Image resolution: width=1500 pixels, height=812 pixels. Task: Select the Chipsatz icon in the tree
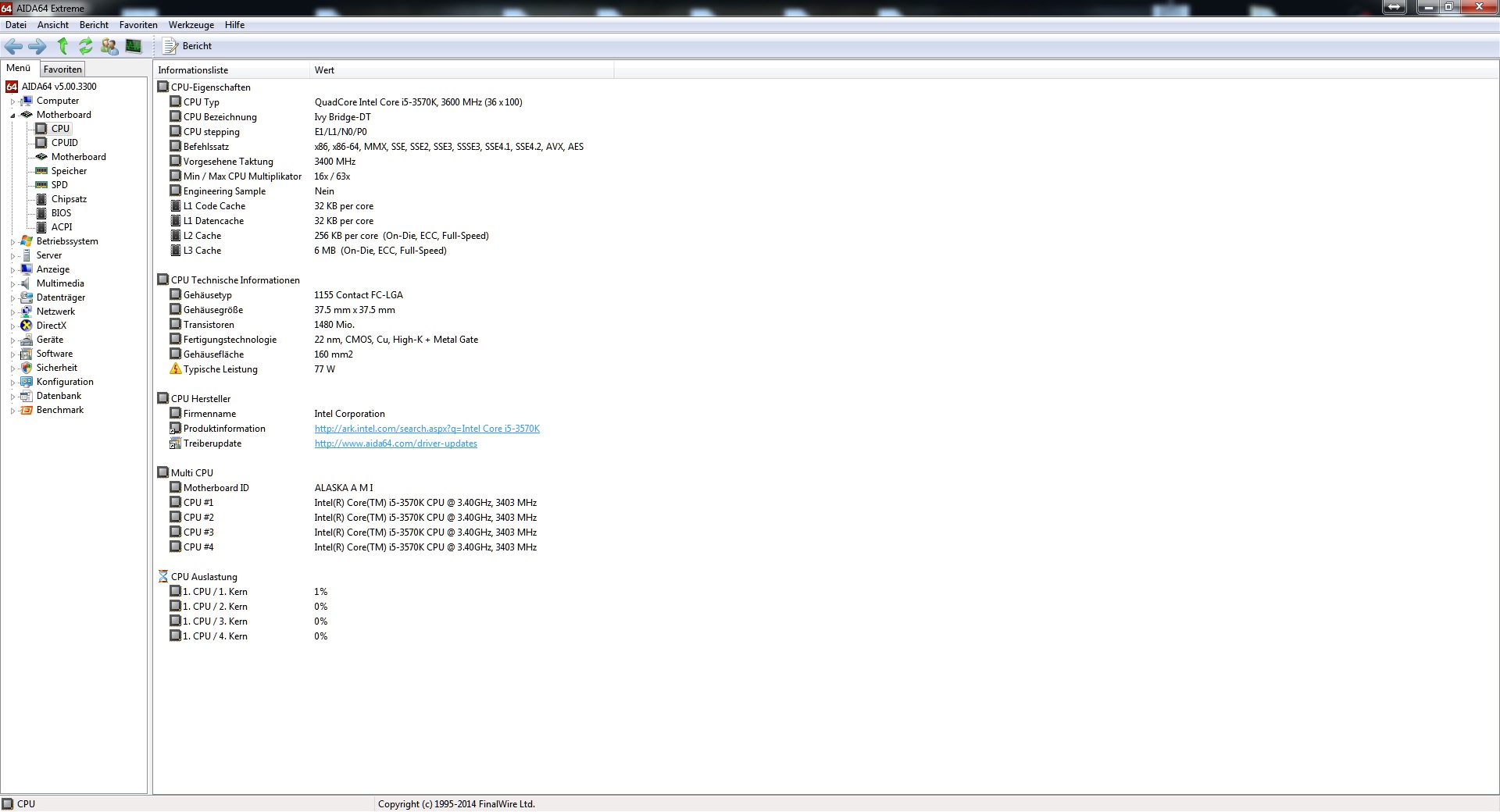point(41,199)
